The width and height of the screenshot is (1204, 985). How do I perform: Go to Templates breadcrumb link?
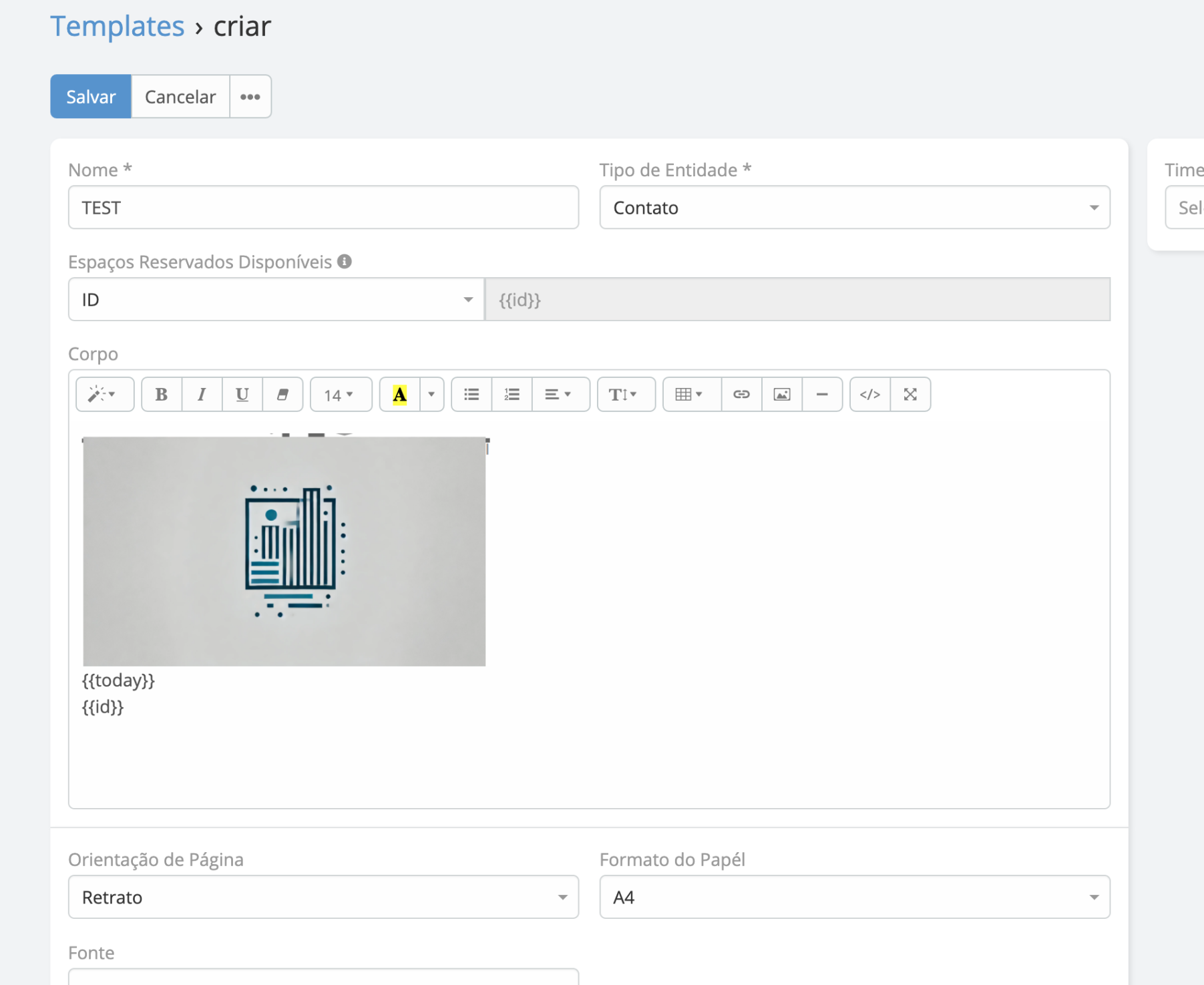coord(118,27)
